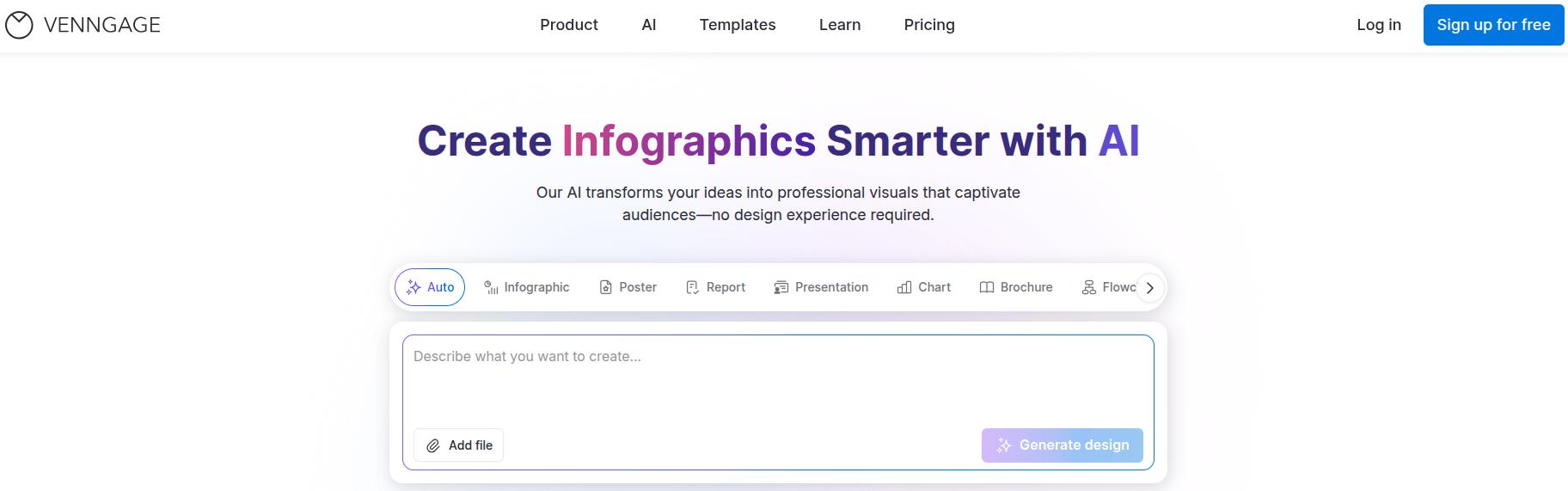Click the right chevron to show more types
Screen dimensions: 1568x491
pos(1150,288)
